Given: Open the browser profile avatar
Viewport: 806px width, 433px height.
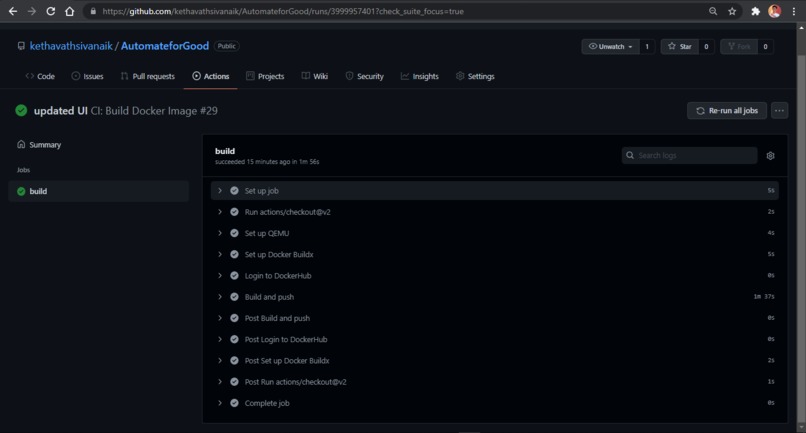Looking at the screenshot, I should [x=775, y=11].
